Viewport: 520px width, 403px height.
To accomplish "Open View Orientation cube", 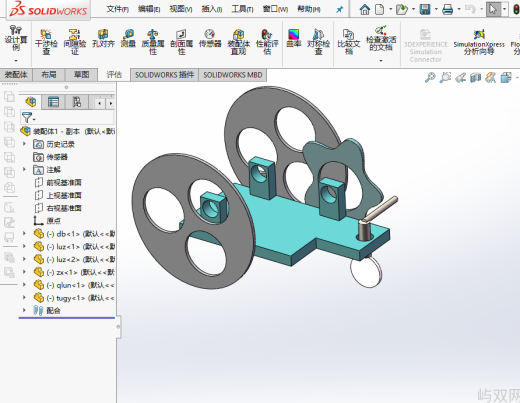I will tap(506, 78).
